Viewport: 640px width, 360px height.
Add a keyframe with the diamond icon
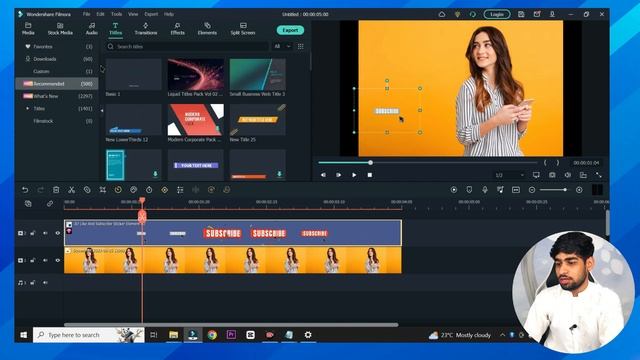[164, 190]
